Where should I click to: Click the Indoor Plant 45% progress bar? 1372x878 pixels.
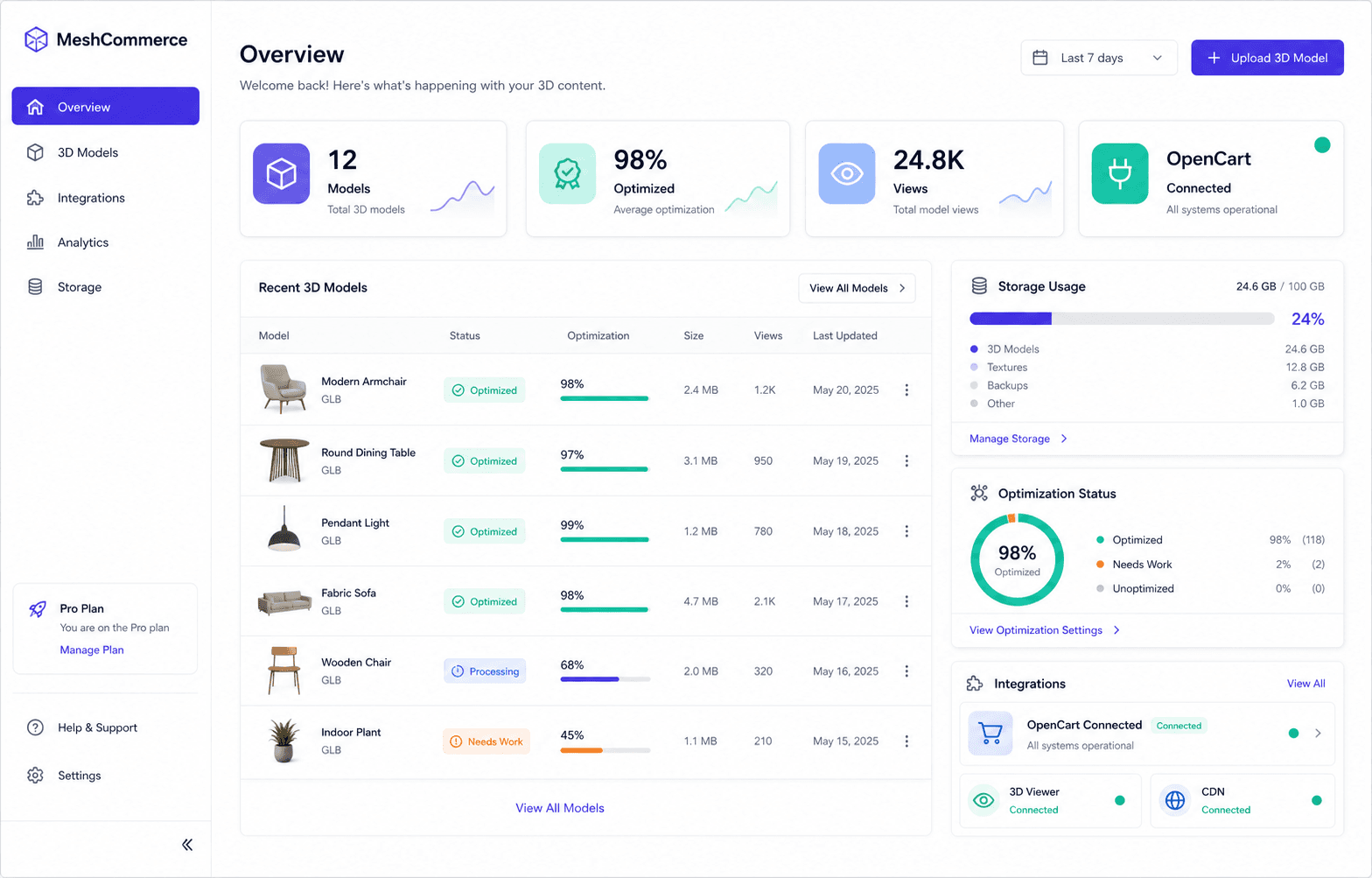(605, 750)
